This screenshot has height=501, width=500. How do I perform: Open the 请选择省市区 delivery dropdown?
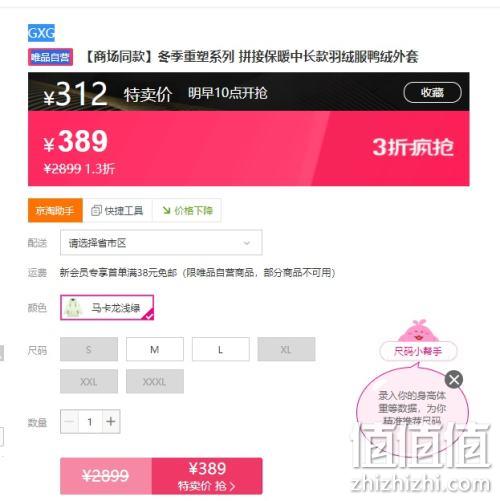click(161, 243)
